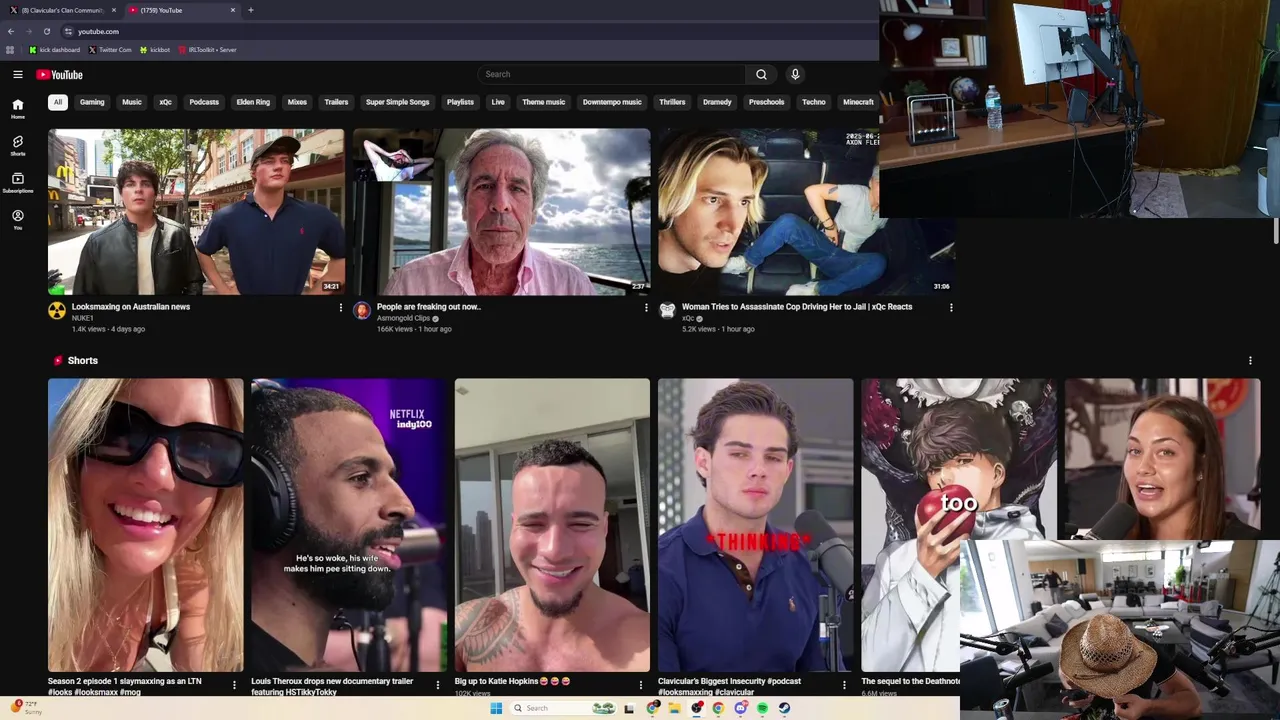The height and width of the screenshot is (720, 1280).
Task: Click the YouTube logo
Action: click(x=59, y=74)
